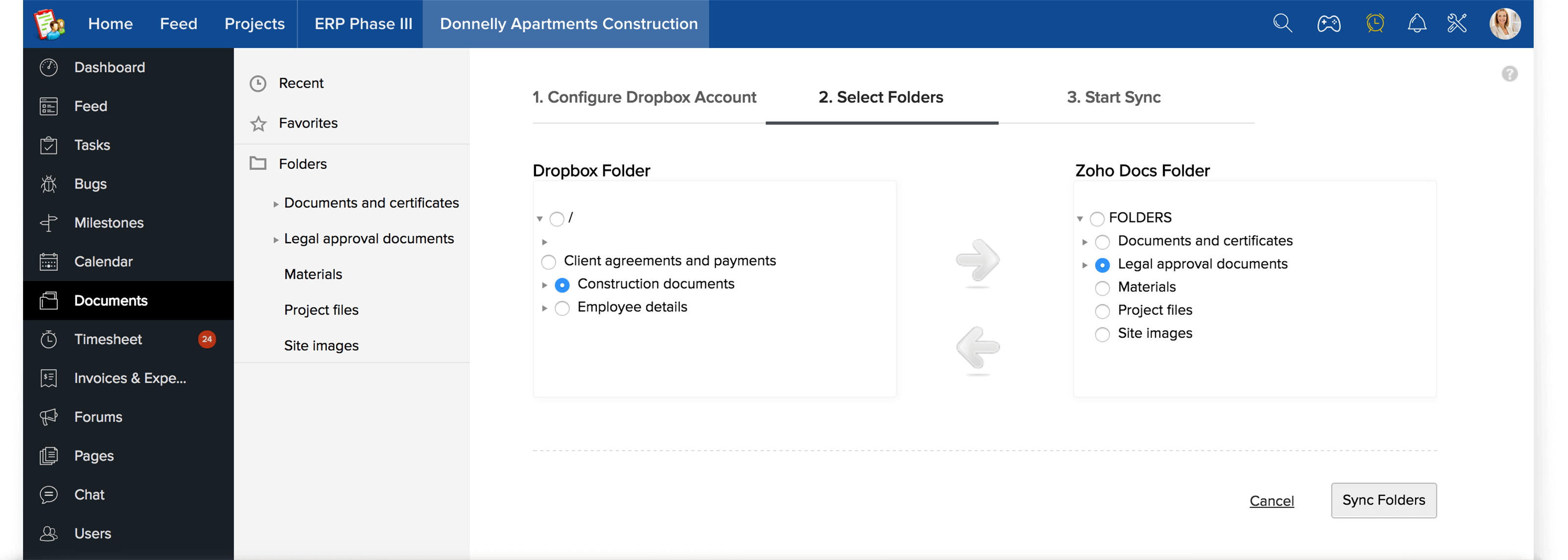1568x560 pixels.
Task: Click the Tasks icon in sidebar
Action: coord(48,145)
